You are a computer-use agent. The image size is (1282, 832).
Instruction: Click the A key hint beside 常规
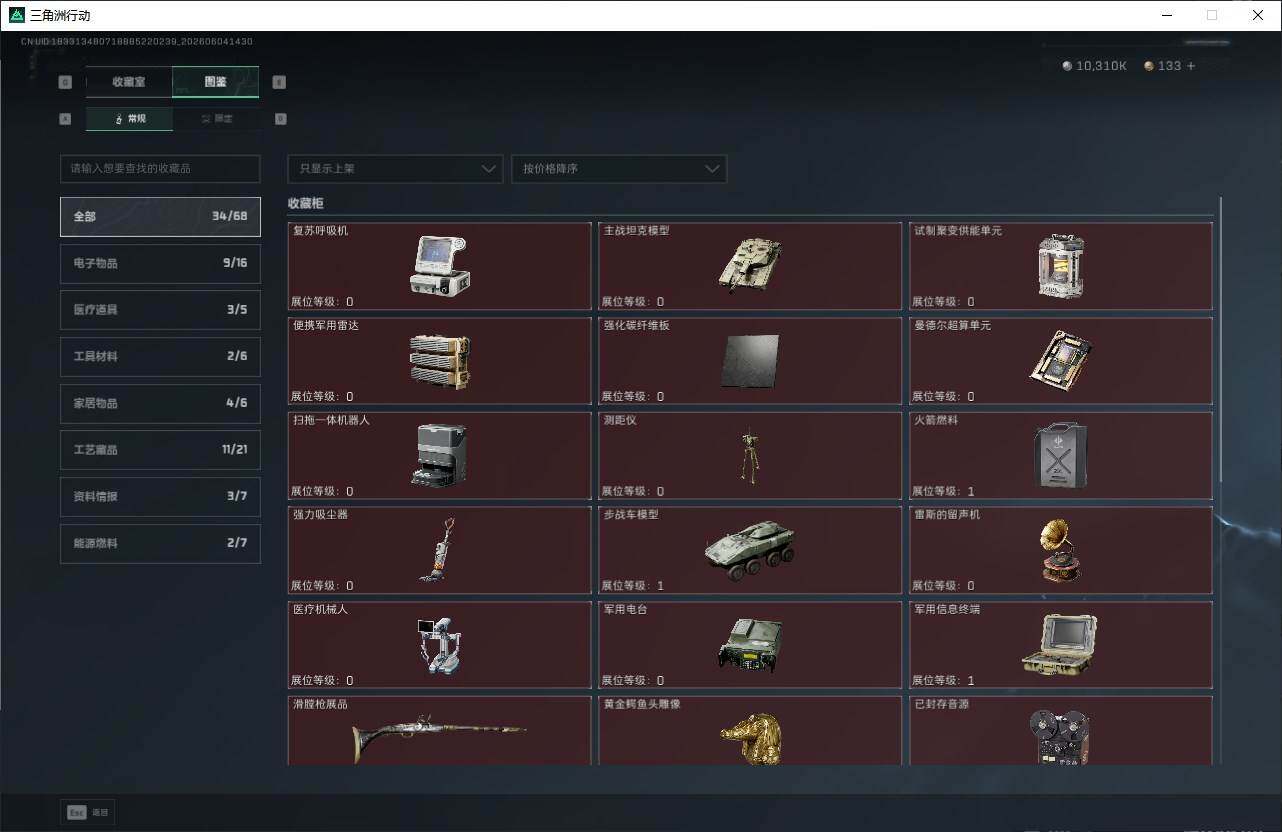coord(66,118)
